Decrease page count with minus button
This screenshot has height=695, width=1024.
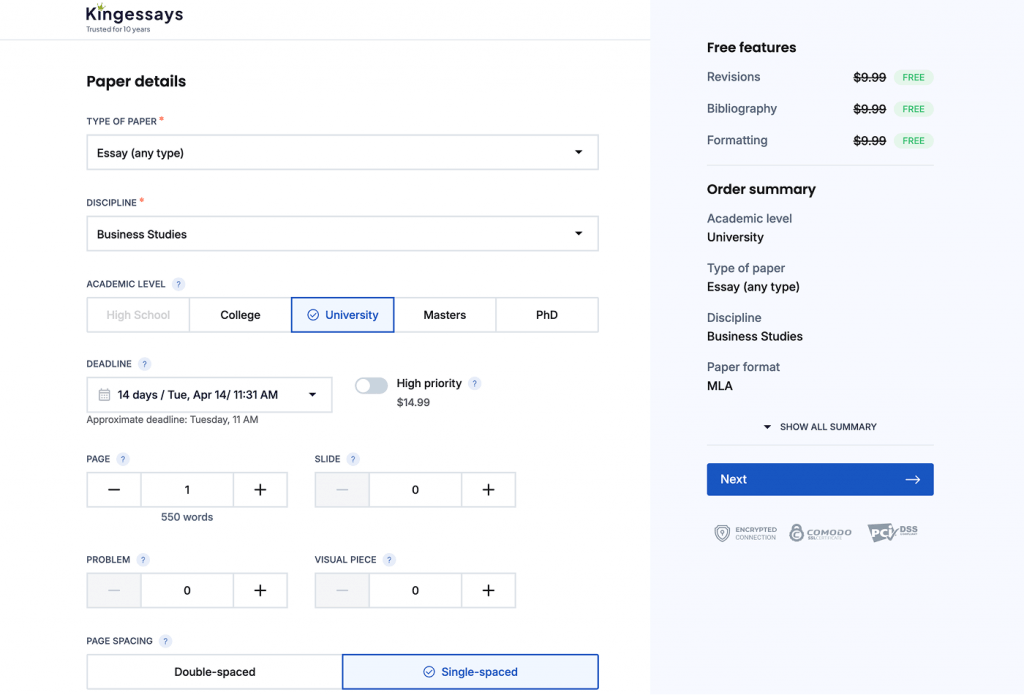(x=114, y=490)
